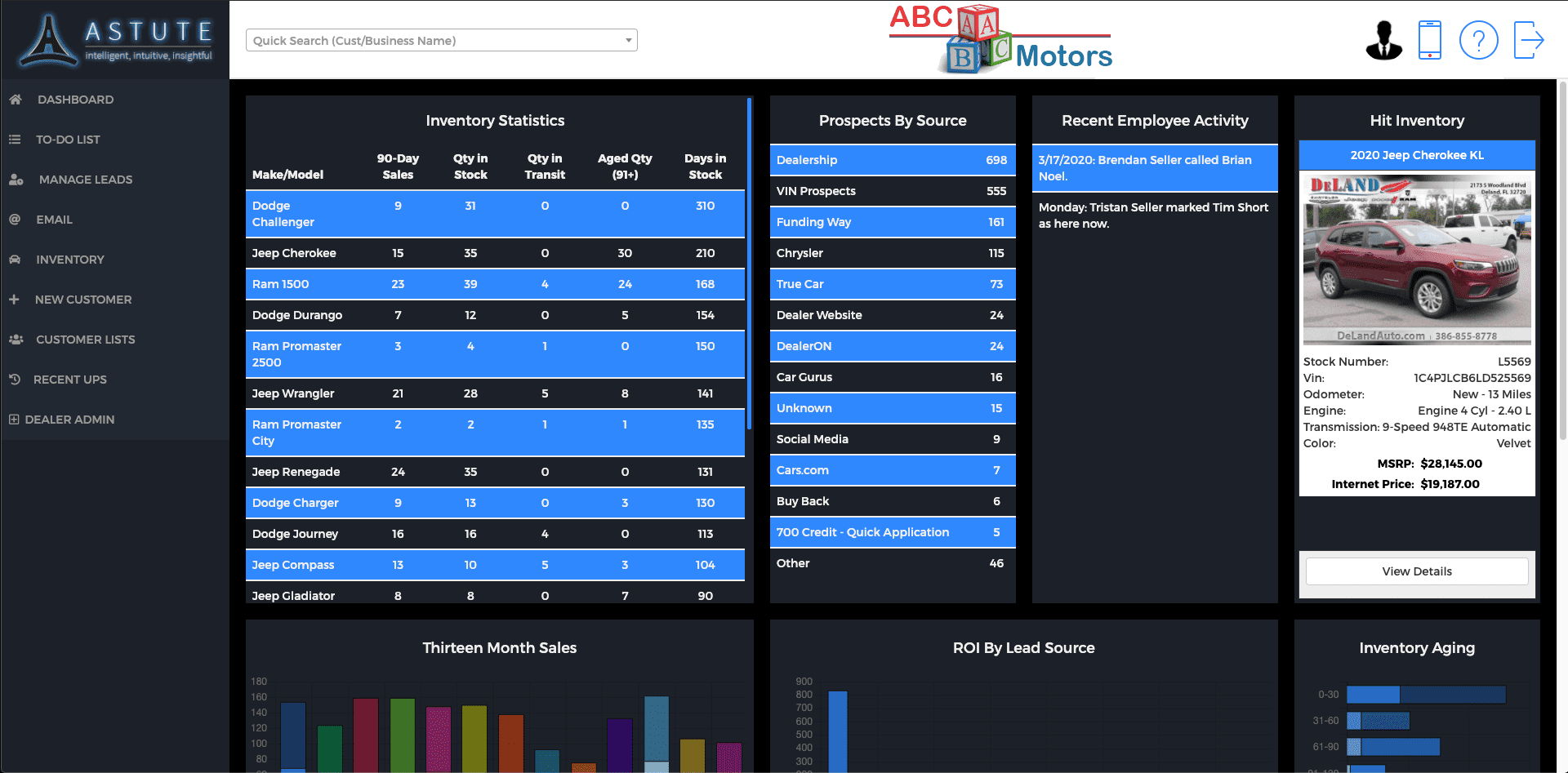Click the Dashboard home icon

pyautogui.click(x=15, y=100)
